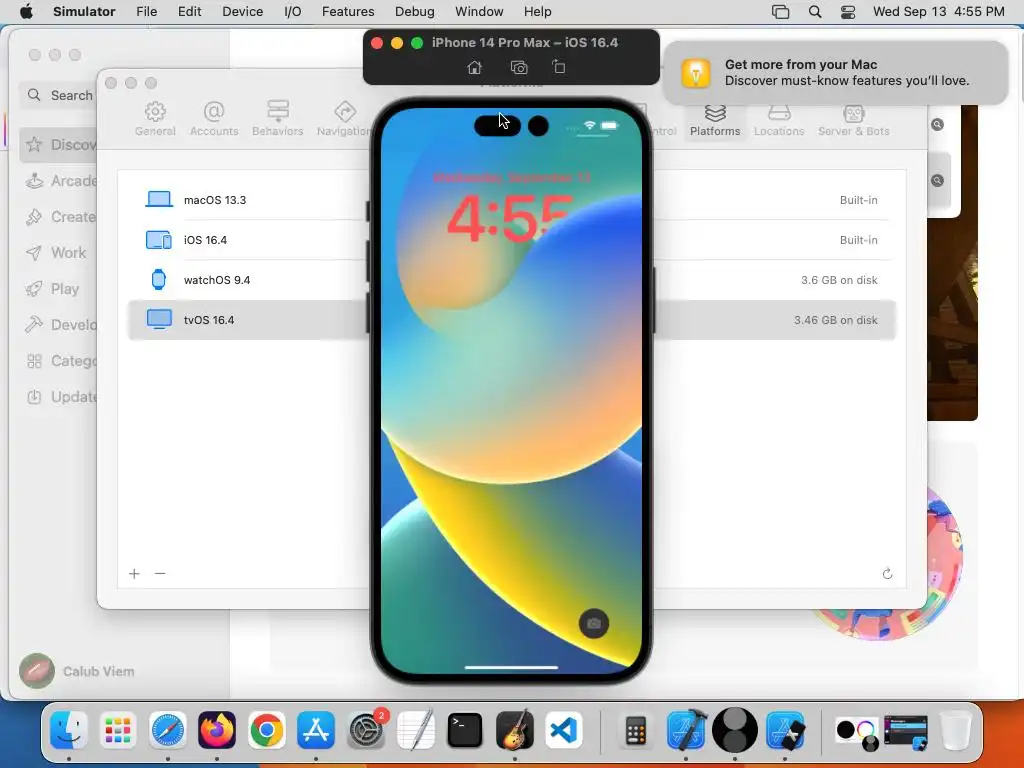1024x768 pixels.
Task: Select the watchOS 9.4 platform row
Action: click(511, 280)
